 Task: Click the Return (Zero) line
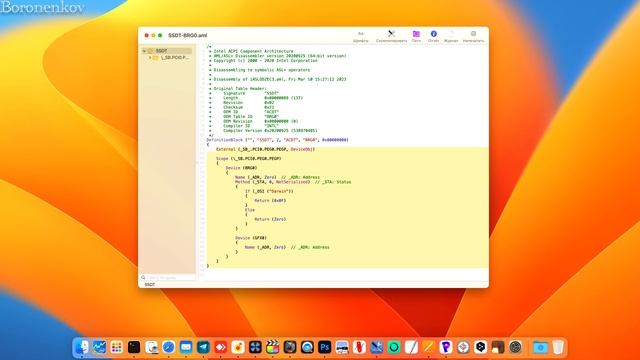270,219
